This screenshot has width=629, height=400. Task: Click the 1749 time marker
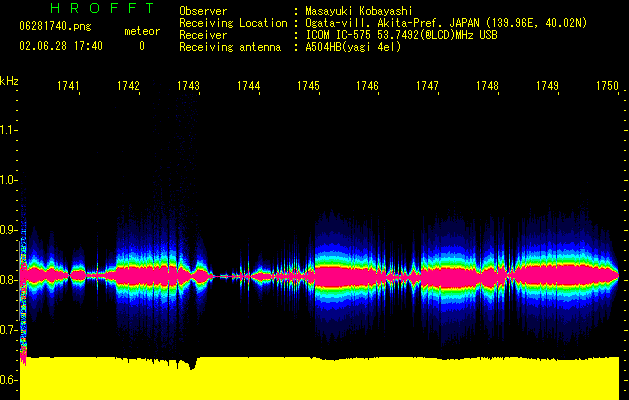[548, 86]
